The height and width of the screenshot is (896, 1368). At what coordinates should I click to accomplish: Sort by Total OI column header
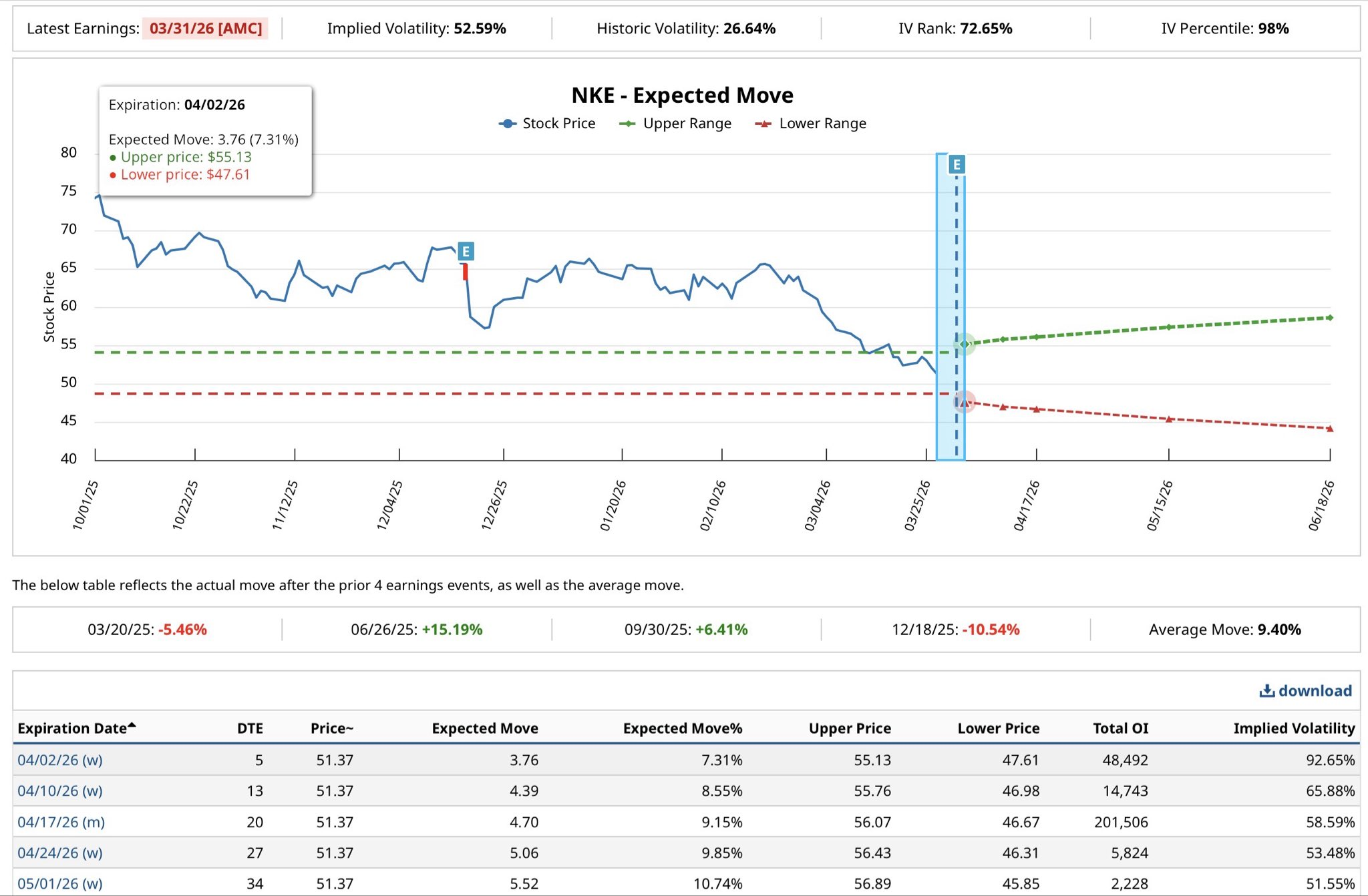pos(1120,728)
